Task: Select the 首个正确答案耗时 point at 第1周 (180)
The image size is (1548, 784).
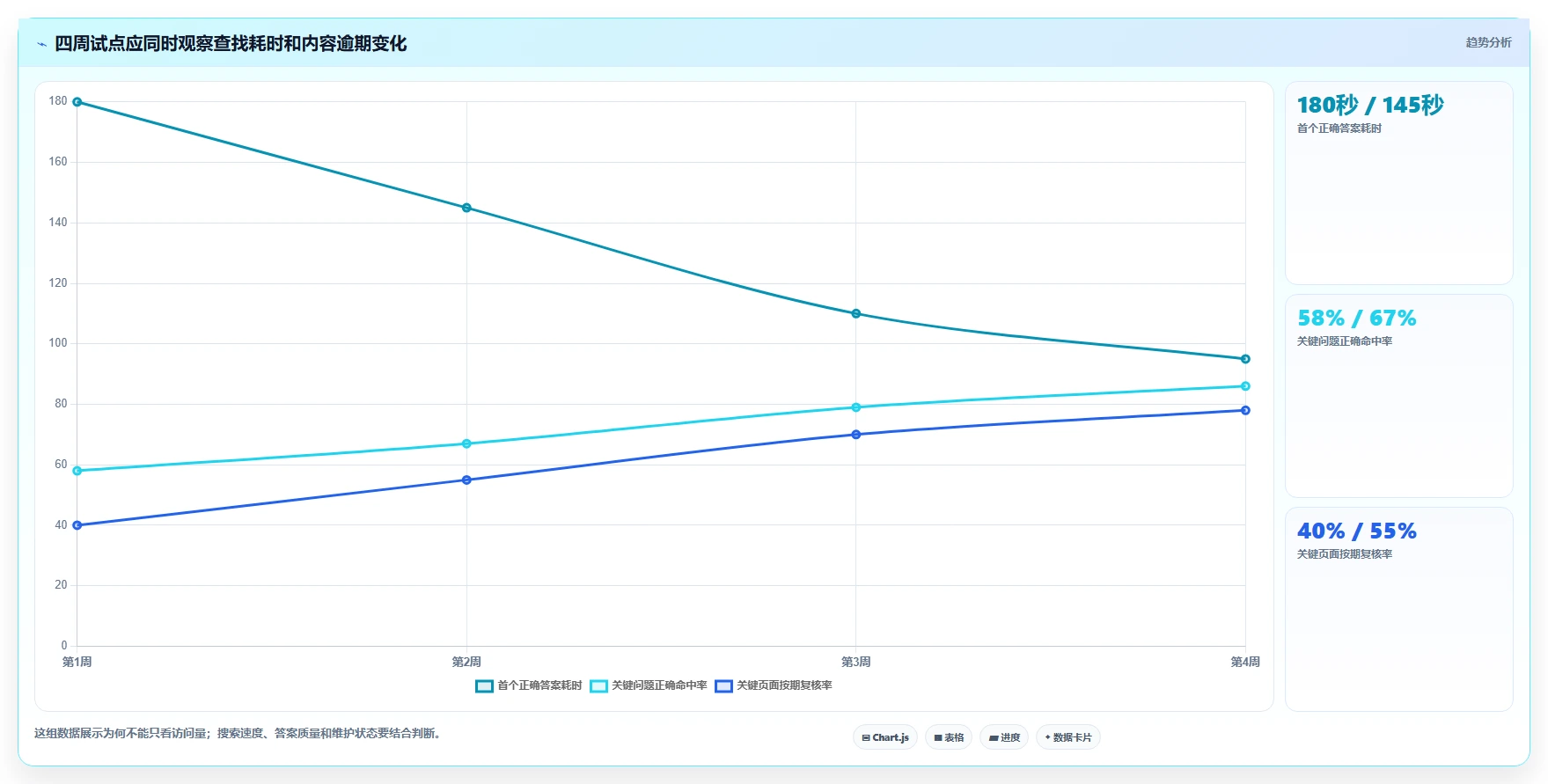Action: point(77,102)
